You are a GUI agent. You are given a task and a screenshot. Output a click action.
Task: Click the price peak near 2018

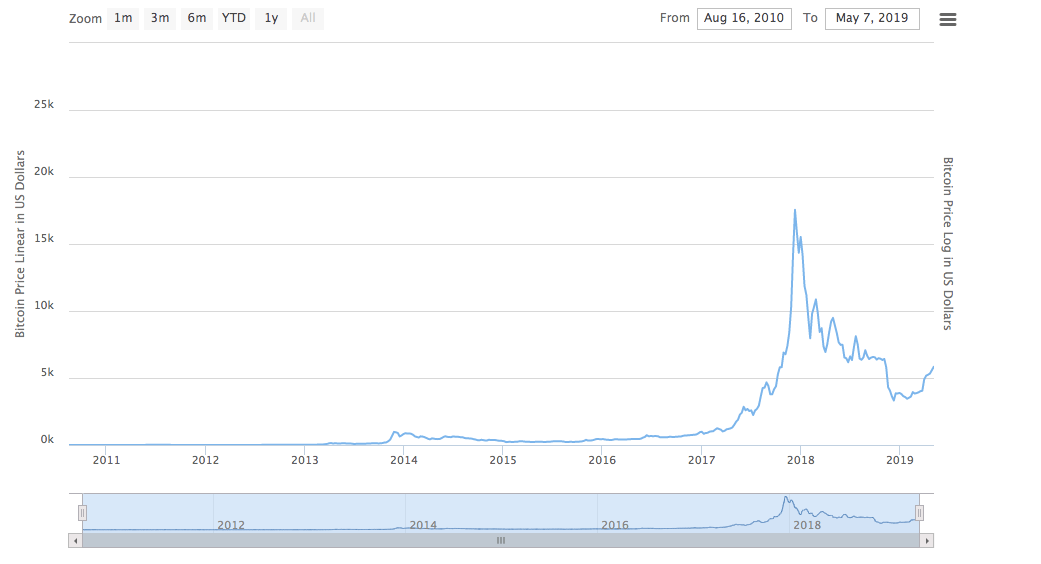pyautogui.click(x=795, y=210)
